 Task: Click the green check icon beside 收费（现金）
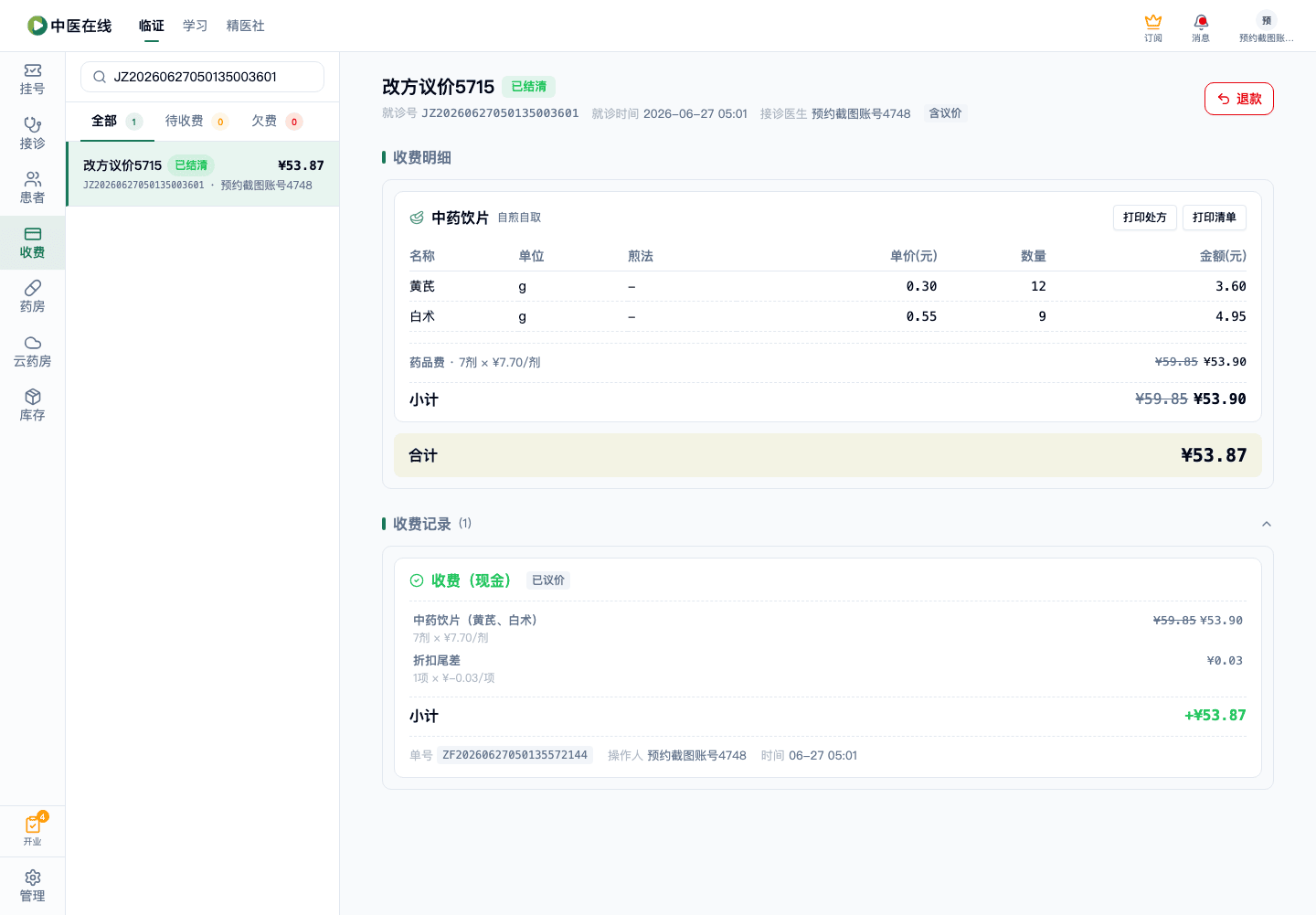[x=417, y=580]
